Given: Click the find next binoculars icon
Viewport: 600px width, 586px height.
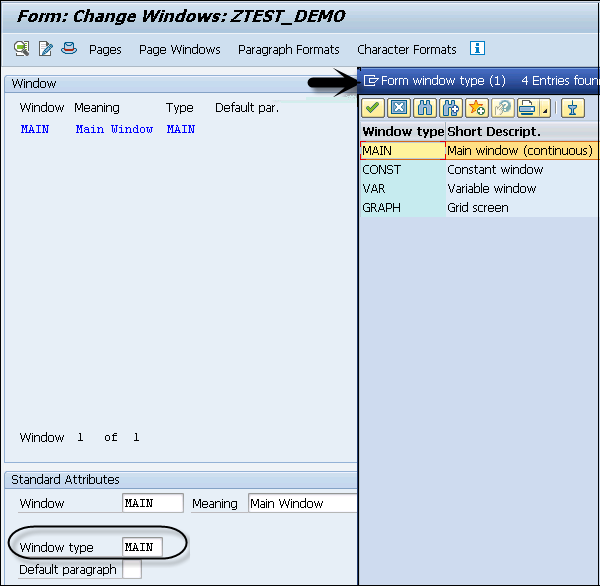Looking at the screenshot, I should coord(450,108).
